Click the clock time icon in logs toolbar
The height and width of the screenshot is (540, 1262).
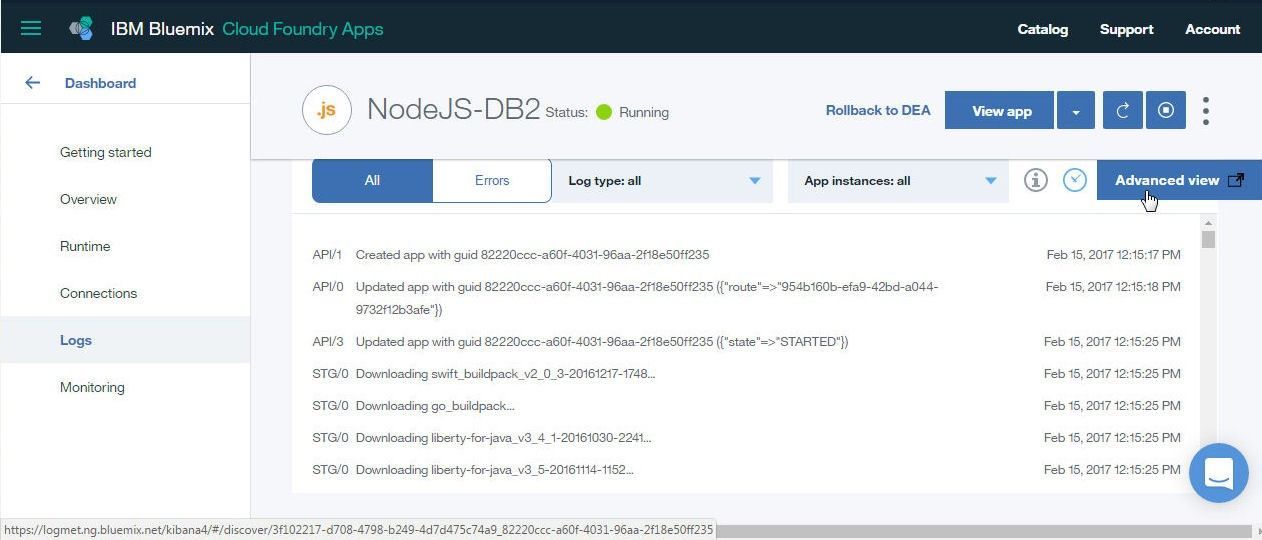click(1075, 180)
